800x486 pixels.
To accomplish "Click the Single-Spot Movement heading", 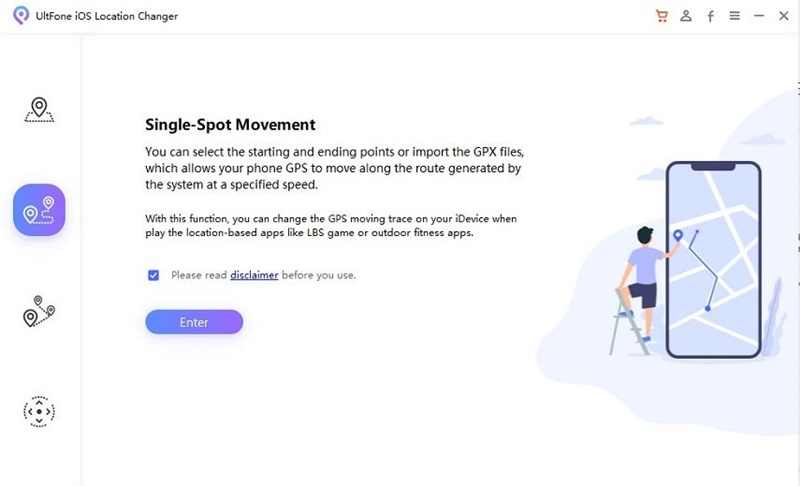I will (230, 125).
